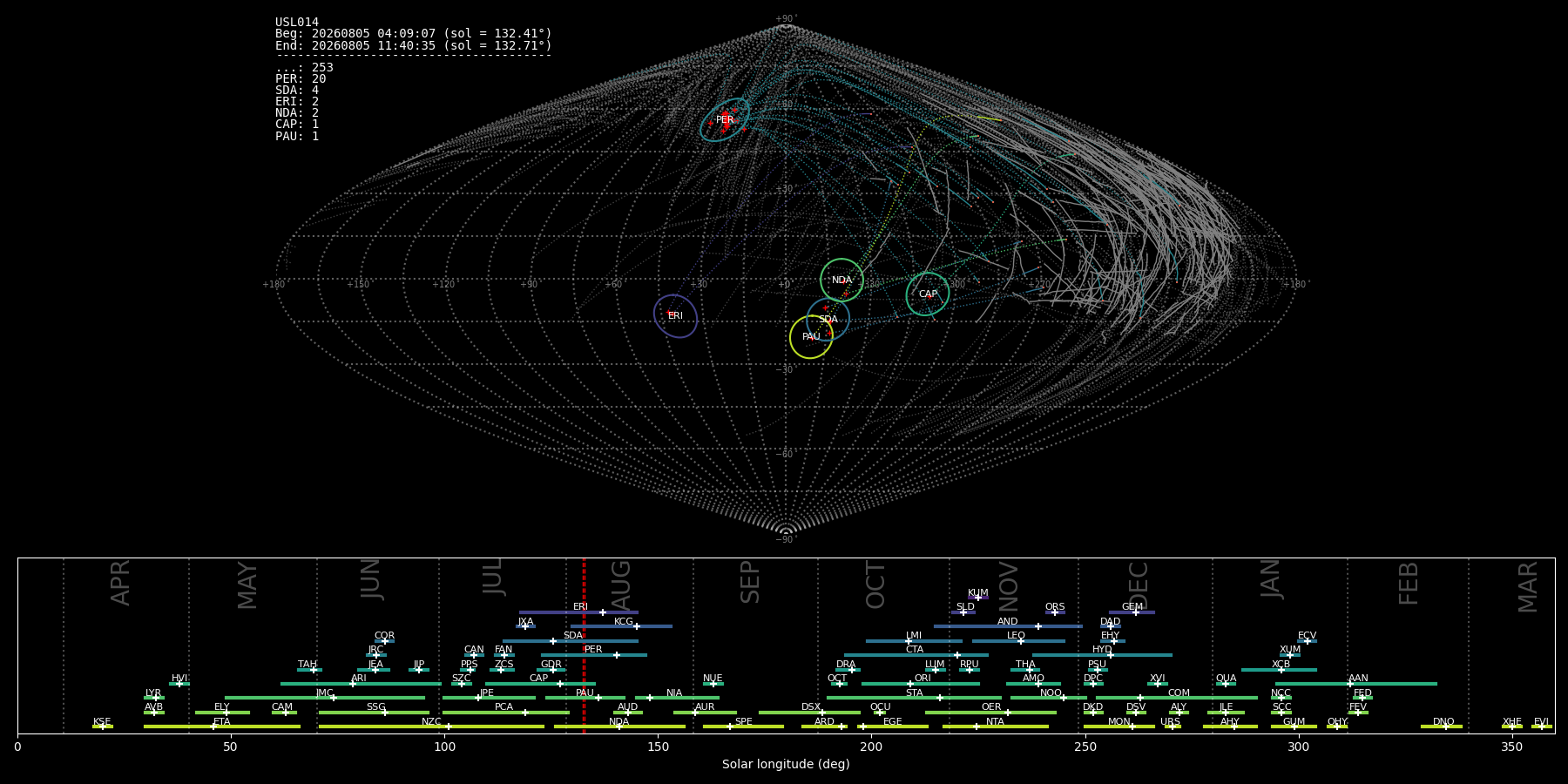Select the KUM shower label

(x=977, y=592)
